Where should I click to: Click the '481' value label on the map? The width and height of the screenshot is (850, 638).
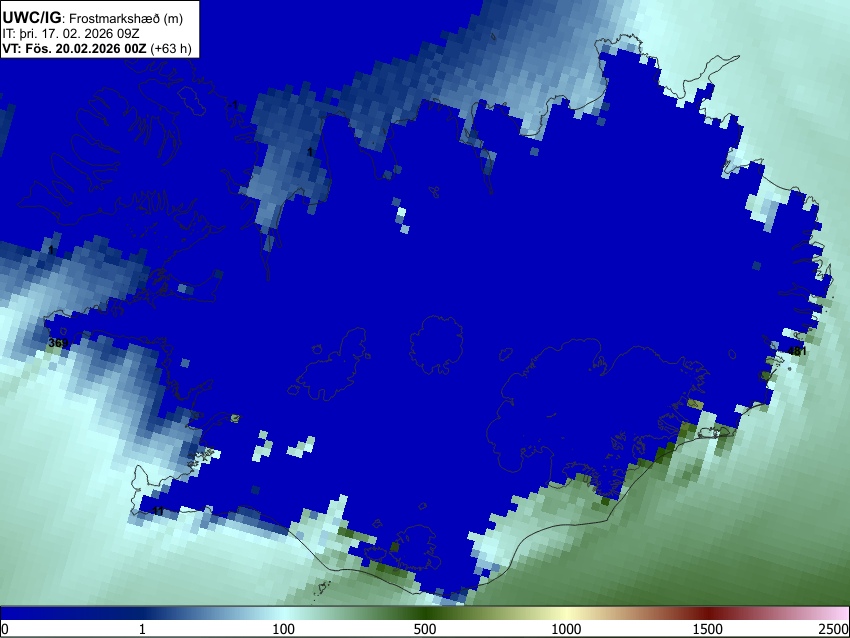point(797,351)
